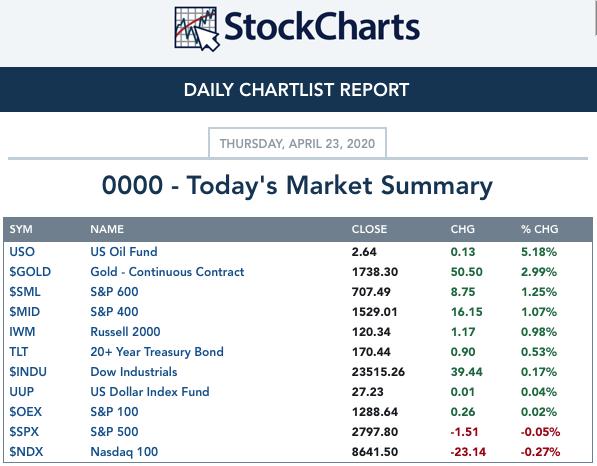Open the 0000 - Today's Market Summary heading
This screenshot has width=597, height=466.
tap(297, 185)
